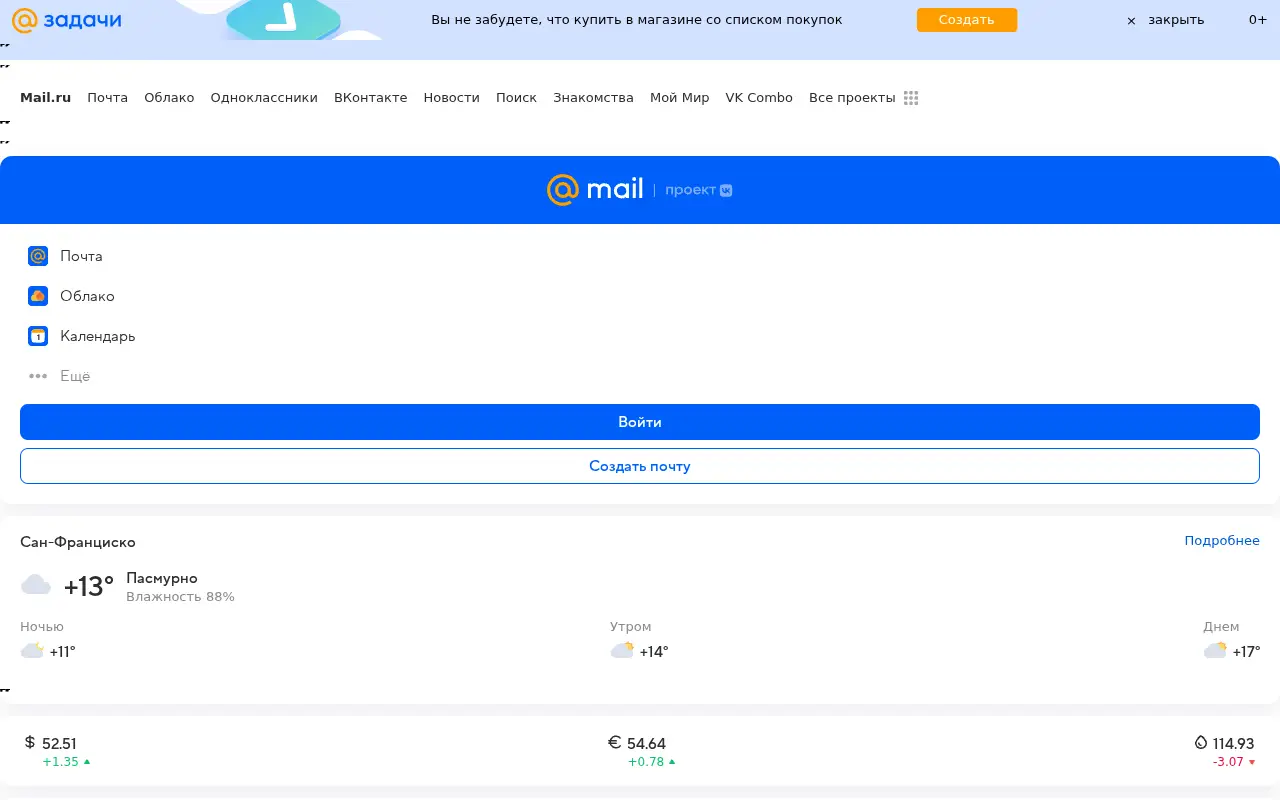Open the Подробнее weather link
The height and width of the screenshot is (800, 1280).
pos(1222,541)
